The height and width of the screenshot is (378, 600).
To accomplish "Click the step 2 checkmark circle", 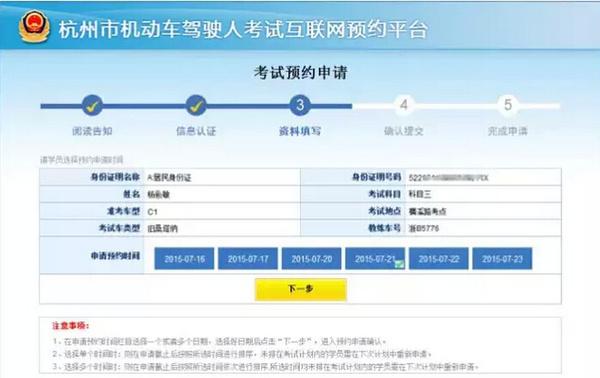I will coord(196,106).
